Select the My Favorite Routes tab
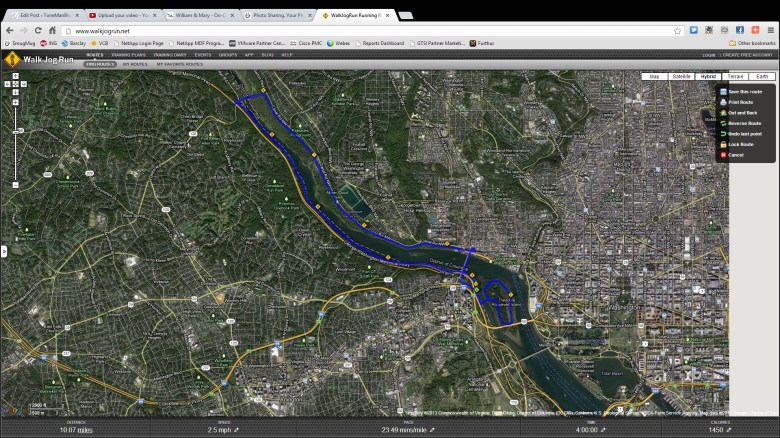Viewport: 780px width, 438px height. click(x=180, y=64)
